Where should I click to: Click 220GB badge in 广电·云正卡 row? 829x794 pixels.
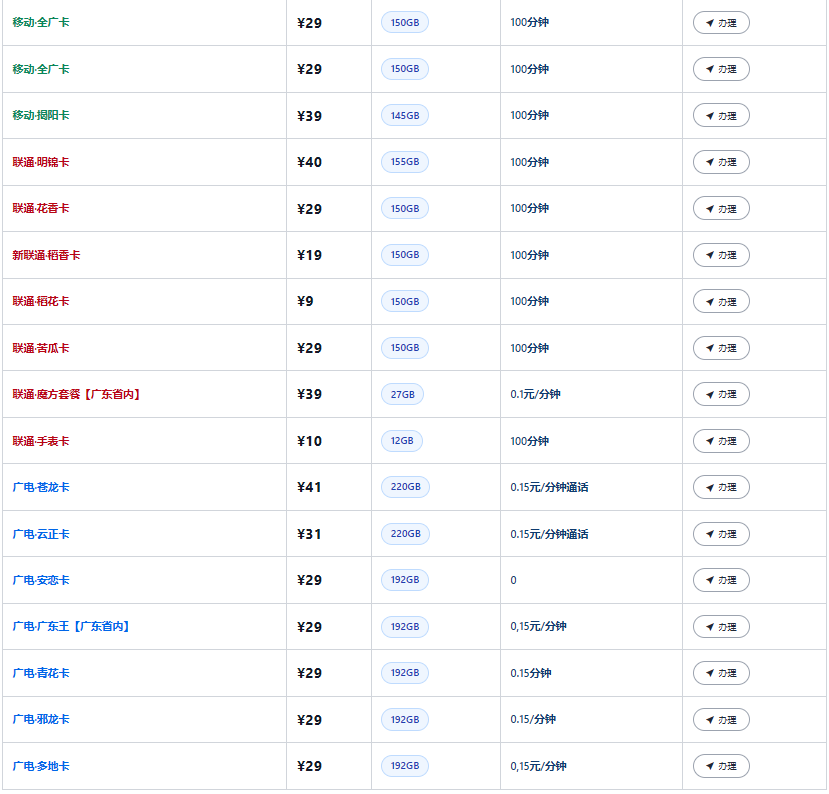[406, 533]
